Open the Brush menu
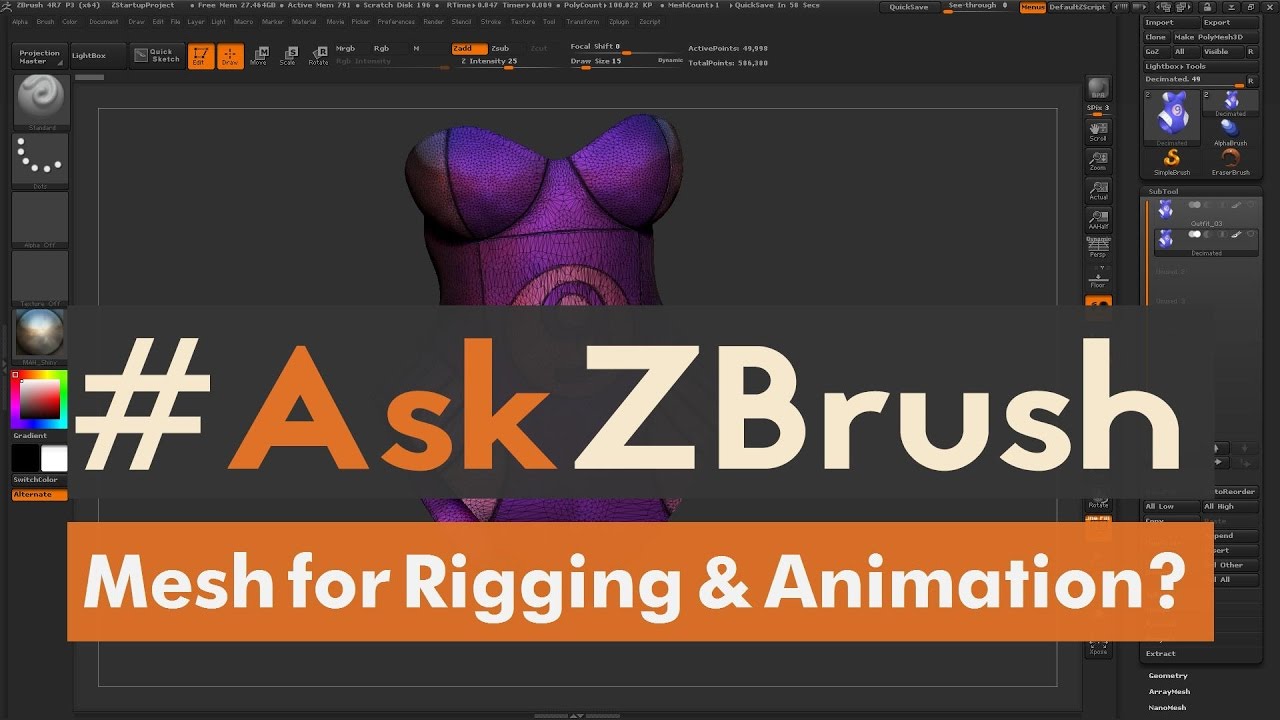This screenshot has width=1280, height=720. [45, 21]
